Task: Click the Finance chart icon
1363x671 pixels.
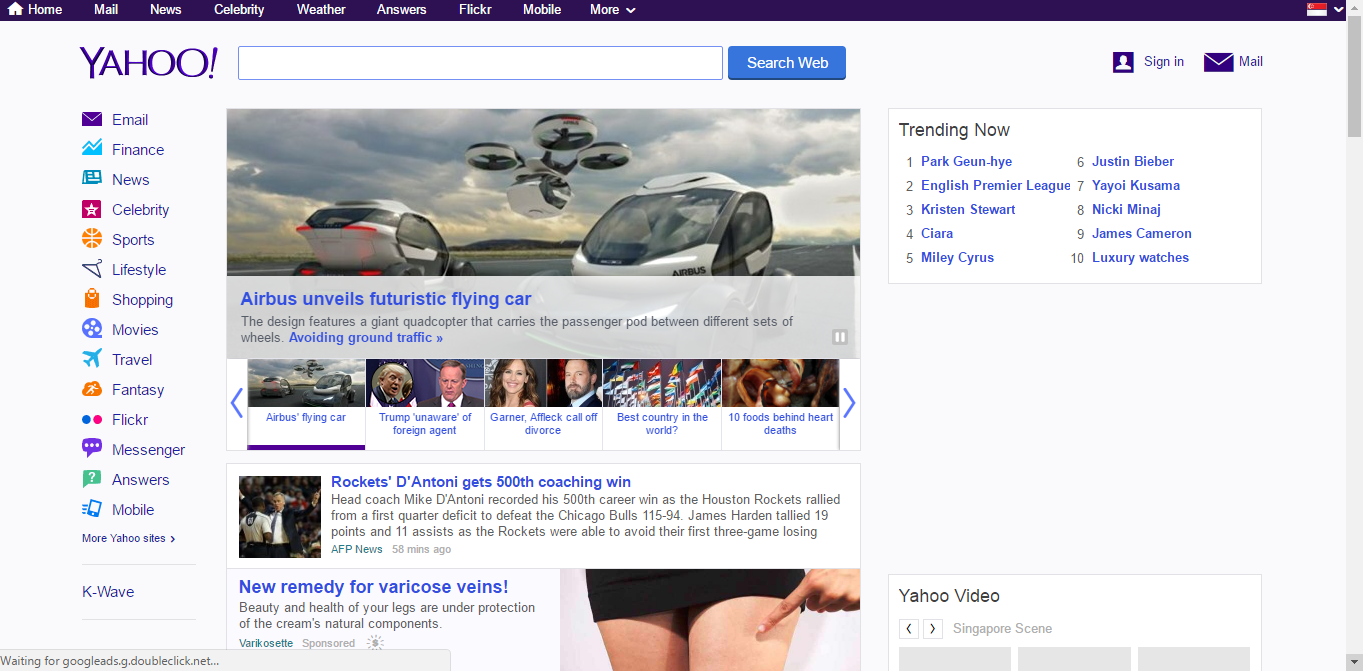Action: 92,149
